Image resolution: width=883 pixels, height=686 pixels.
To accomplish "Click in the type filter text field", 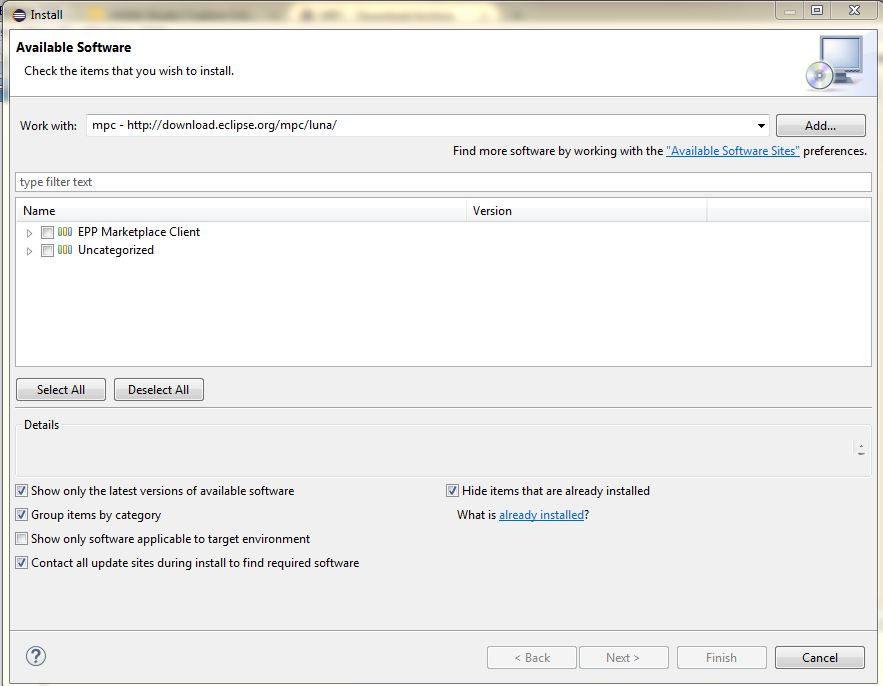I will 442,182.
